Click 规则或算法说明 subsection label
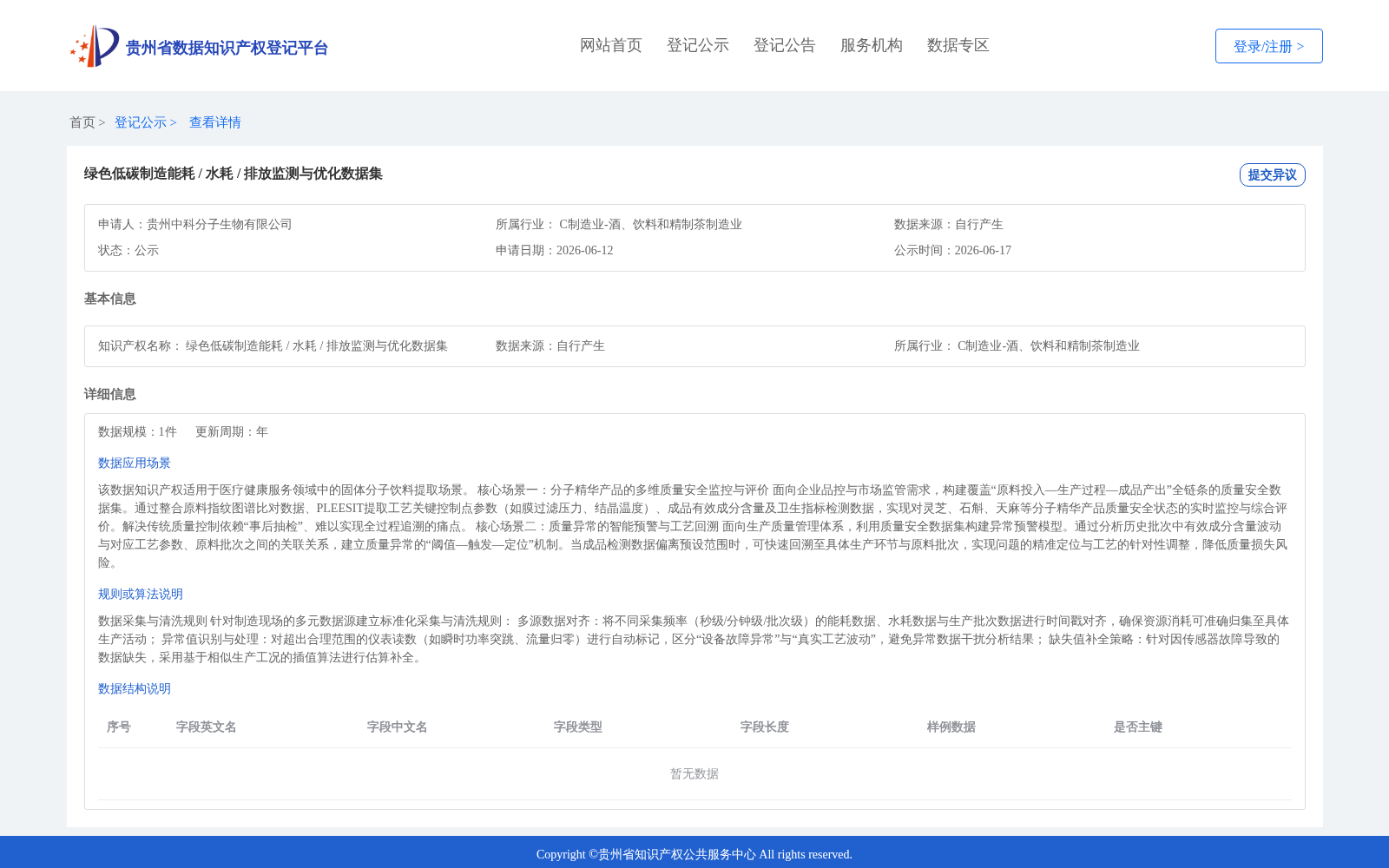1389x868 pixels. 141,594
